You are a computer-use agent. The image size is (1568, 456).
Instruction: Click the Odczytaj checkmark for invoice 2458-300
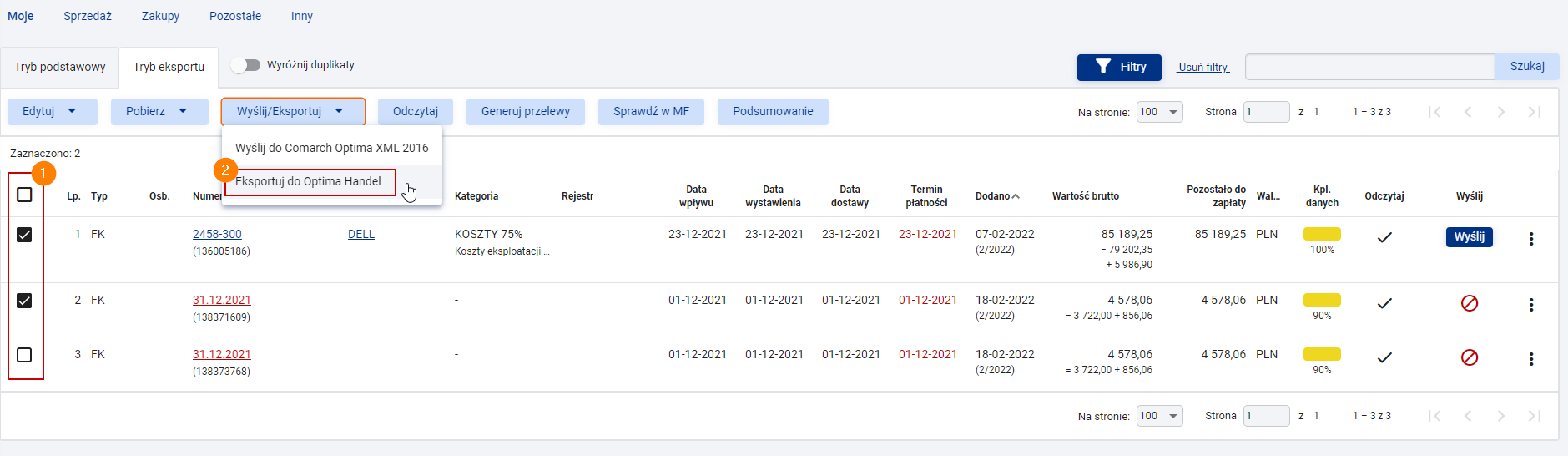pos(1384,237)
